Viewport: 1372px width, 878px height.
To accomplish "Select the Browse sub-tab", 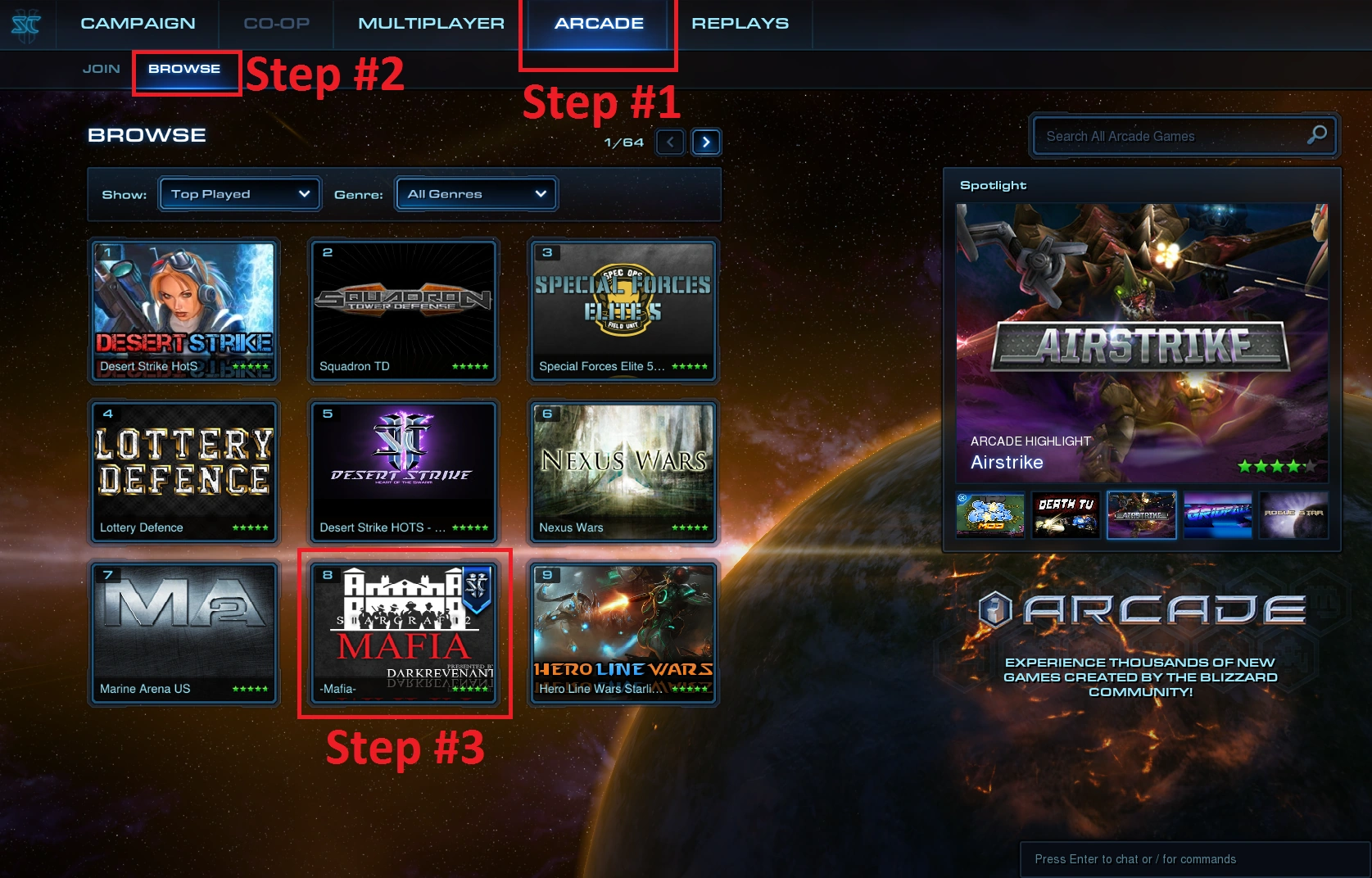I will [184, 69].
